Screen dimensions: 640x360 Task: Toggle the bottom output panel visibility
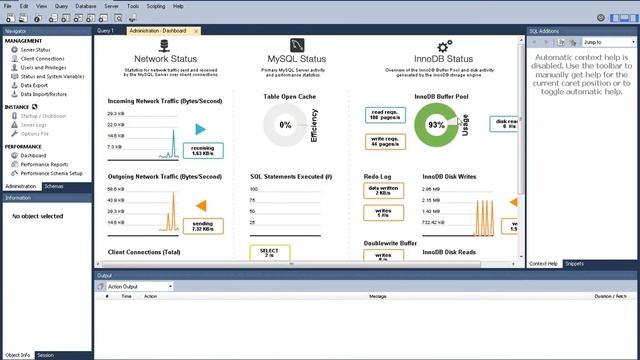(624, 18)
